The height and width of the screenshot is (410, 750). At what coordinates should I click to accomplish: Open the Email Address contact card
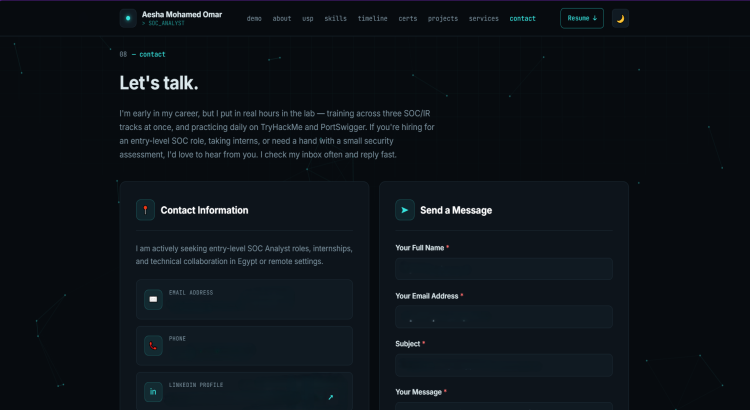tap(244, 299)
